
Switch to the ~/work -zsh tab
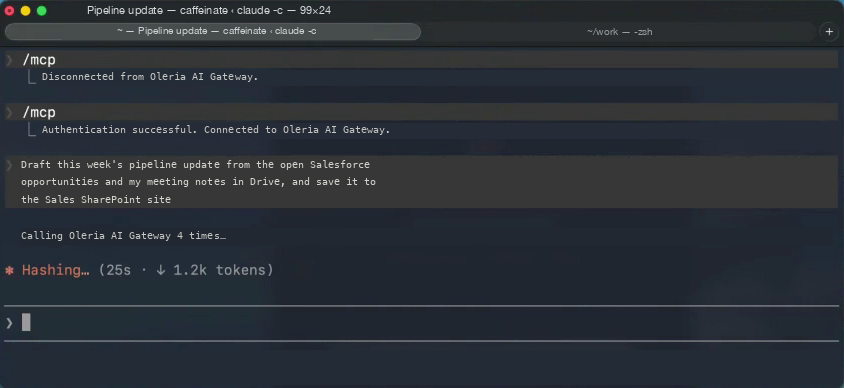(619, 32)
